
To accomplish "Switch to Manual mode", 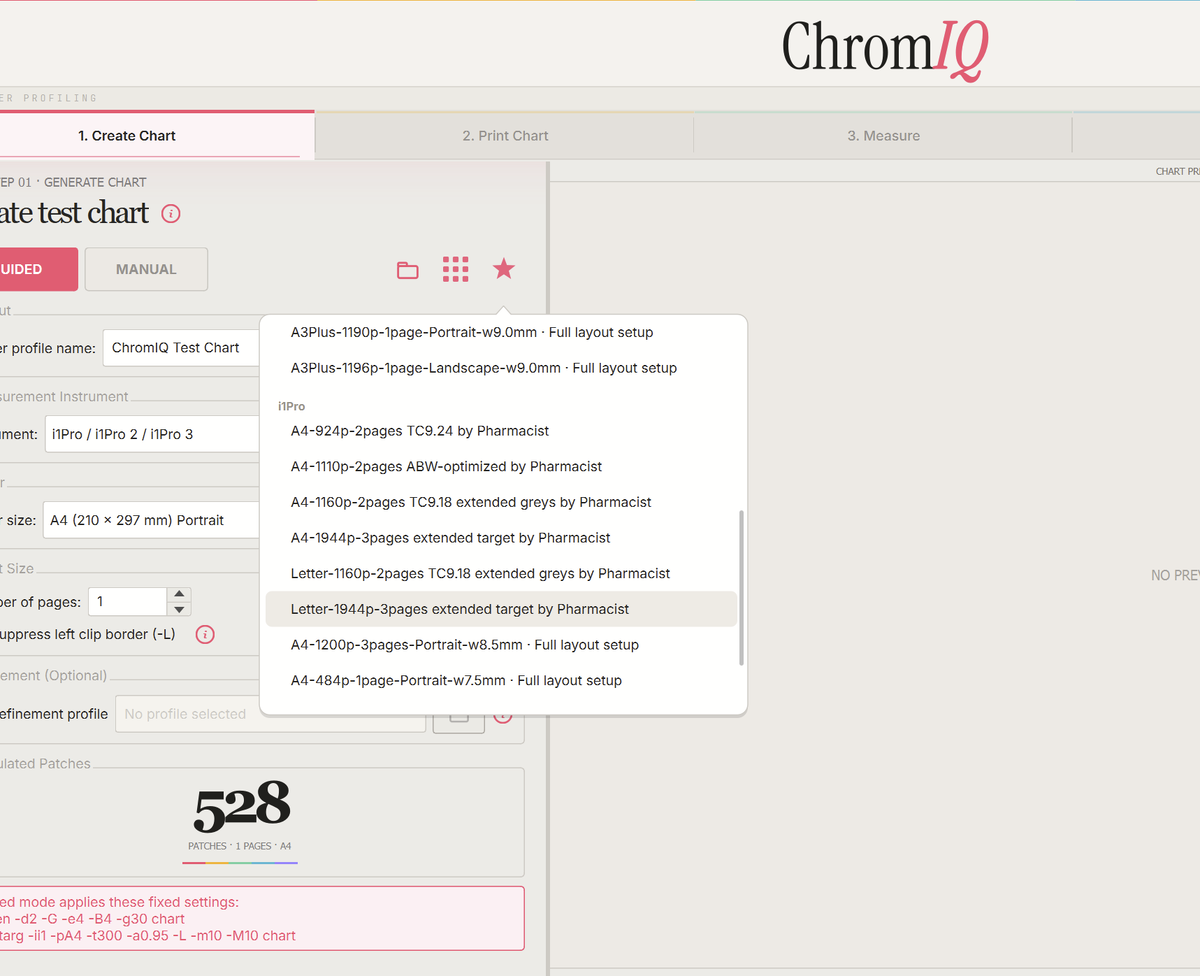I will [x=146, y=269].
